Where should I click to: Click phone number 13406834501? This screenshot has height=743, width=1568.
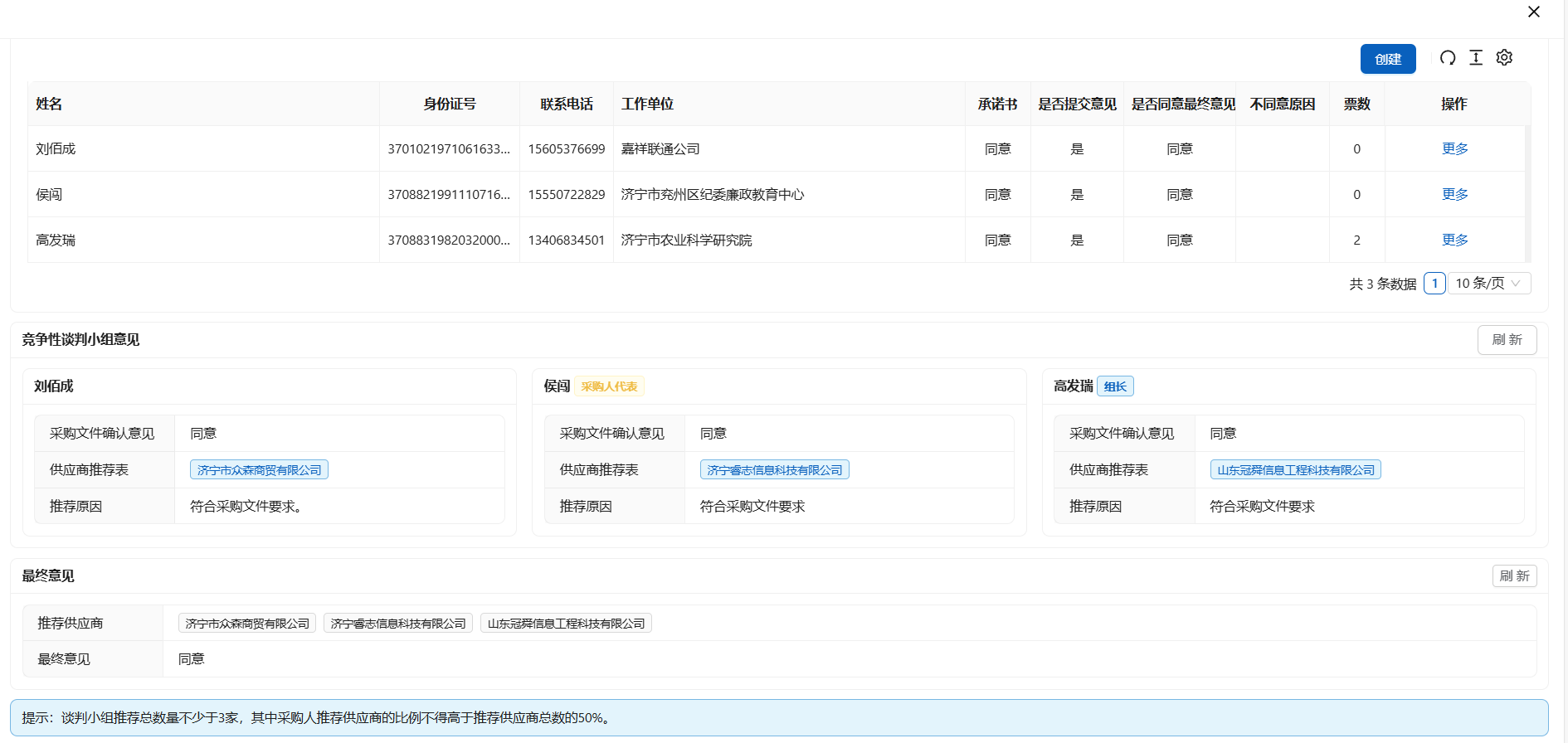click(x=567, y=240)
